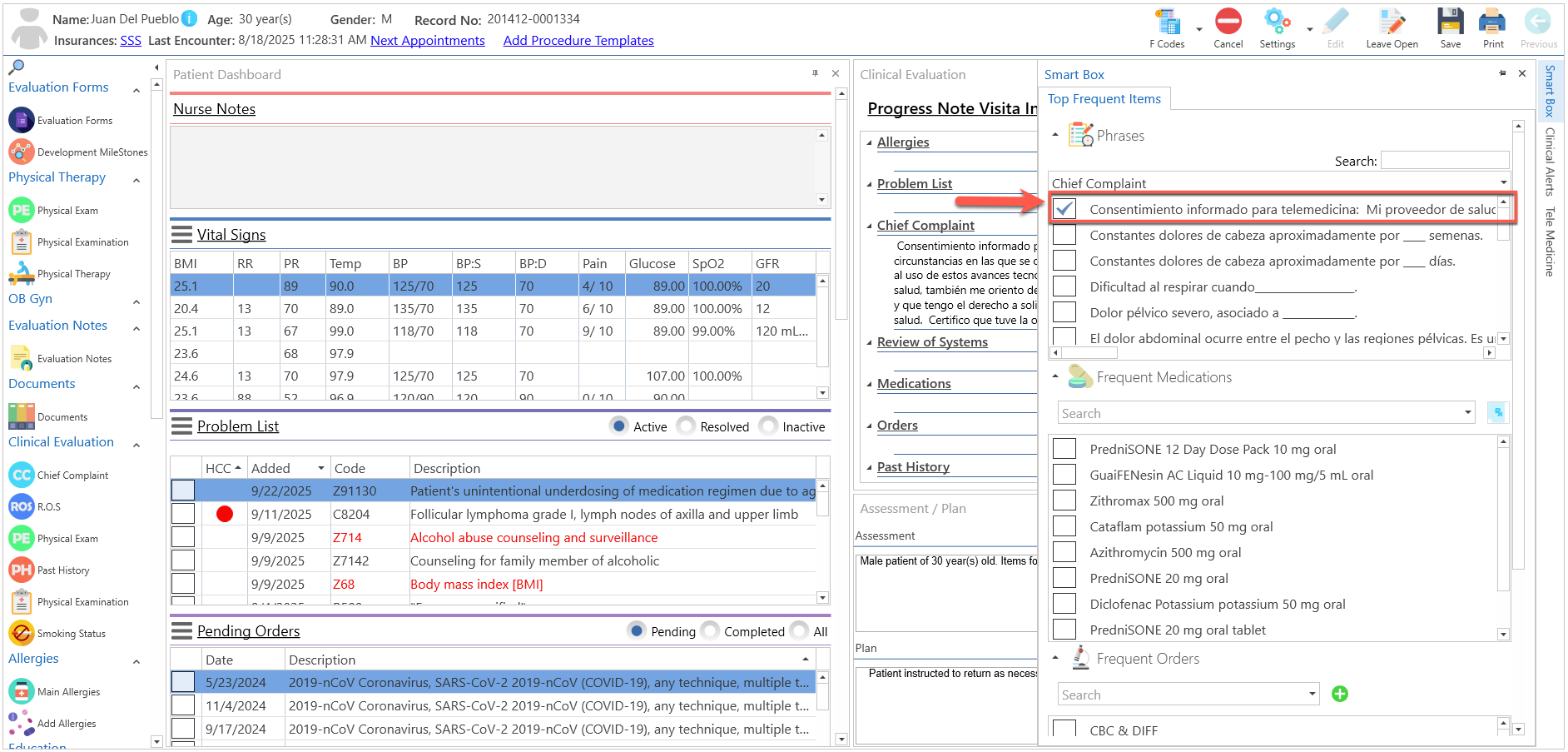Open the F Codes toolbar icon
Viewport: 1568px width, 752px height.
click(x=1167, y=22)
